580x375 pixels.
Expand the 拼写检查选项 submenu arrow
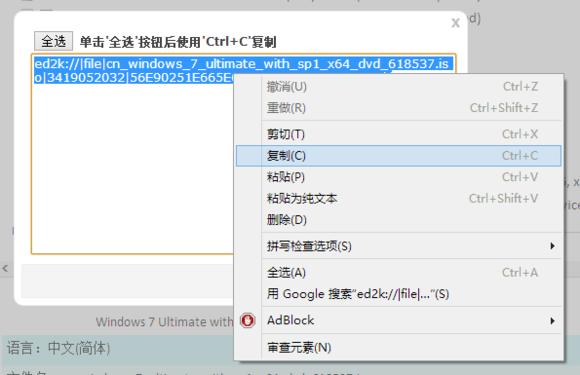(x=552, y=246)
